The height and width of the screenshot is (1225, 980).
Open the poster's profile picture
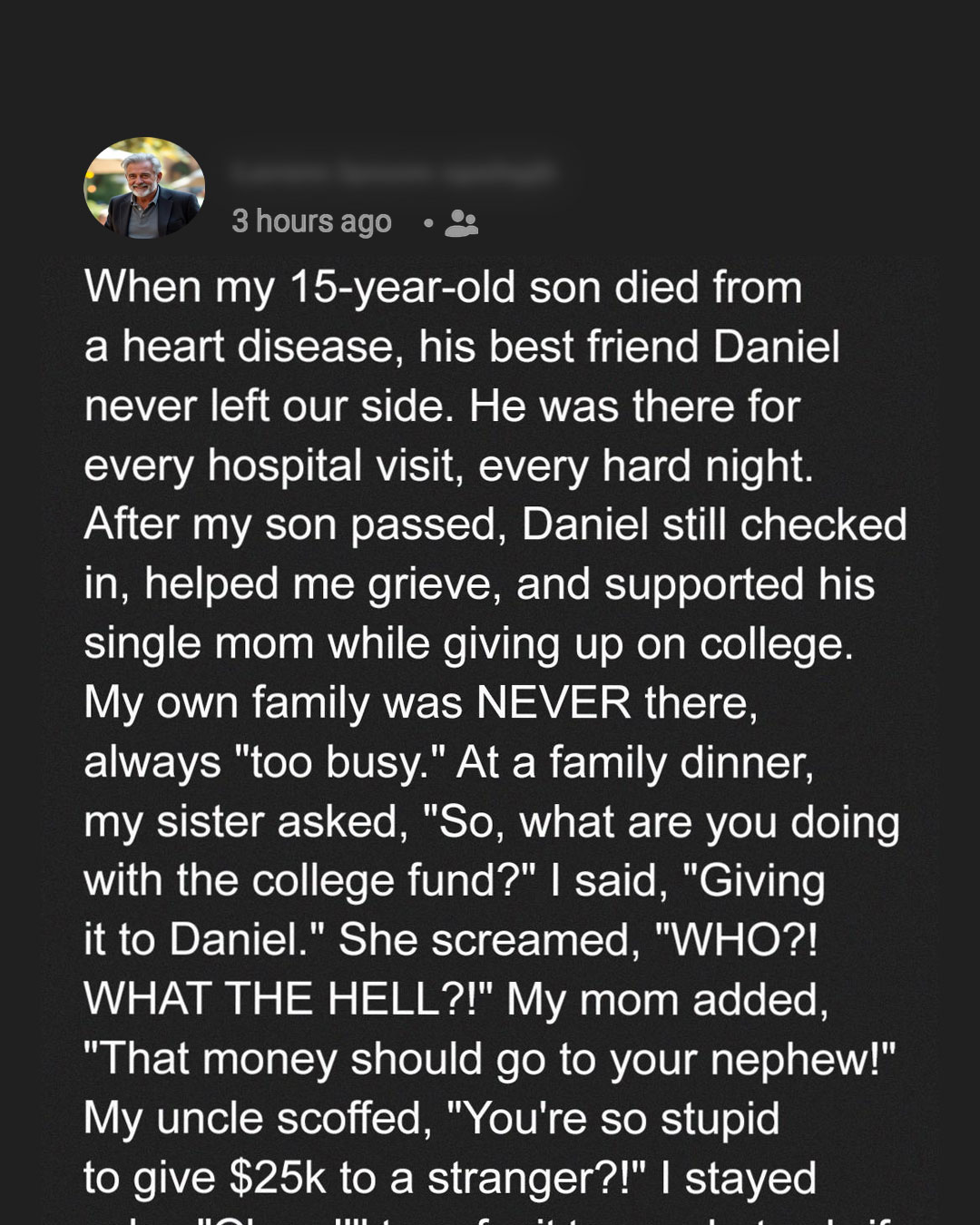(144, 189)
